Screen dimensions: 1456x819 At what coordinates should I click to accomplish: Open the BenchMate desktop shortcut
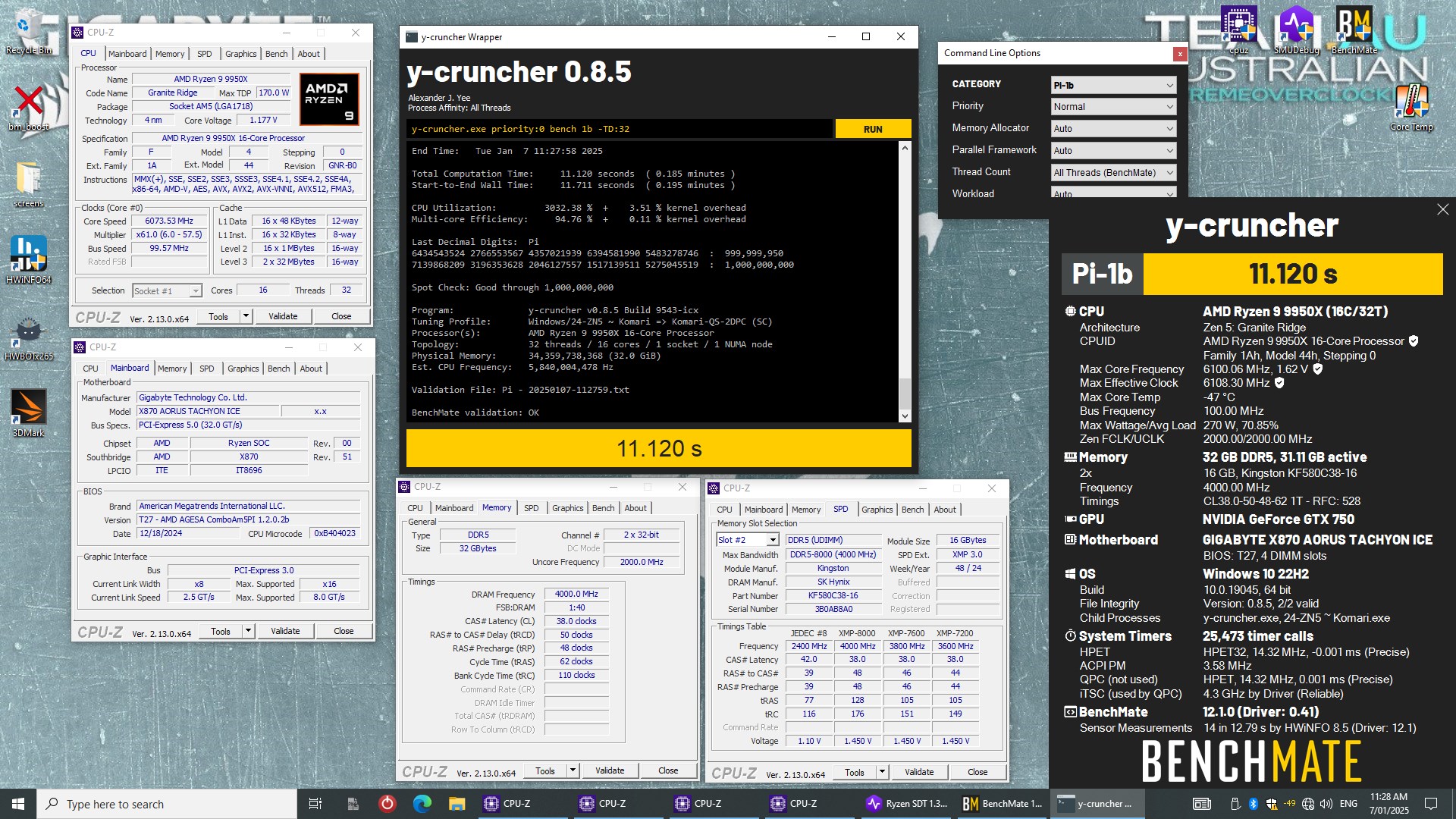point(1354,30)
